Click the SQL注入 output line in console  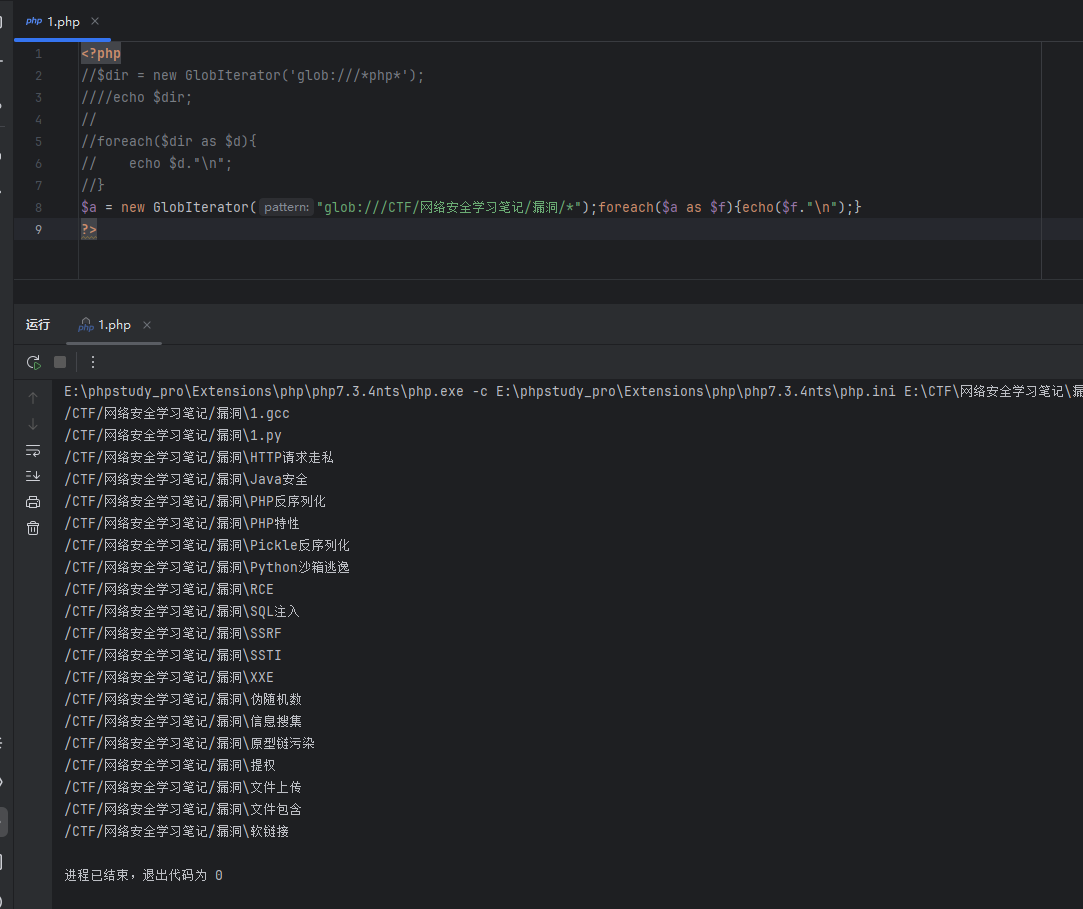point(182,611)
